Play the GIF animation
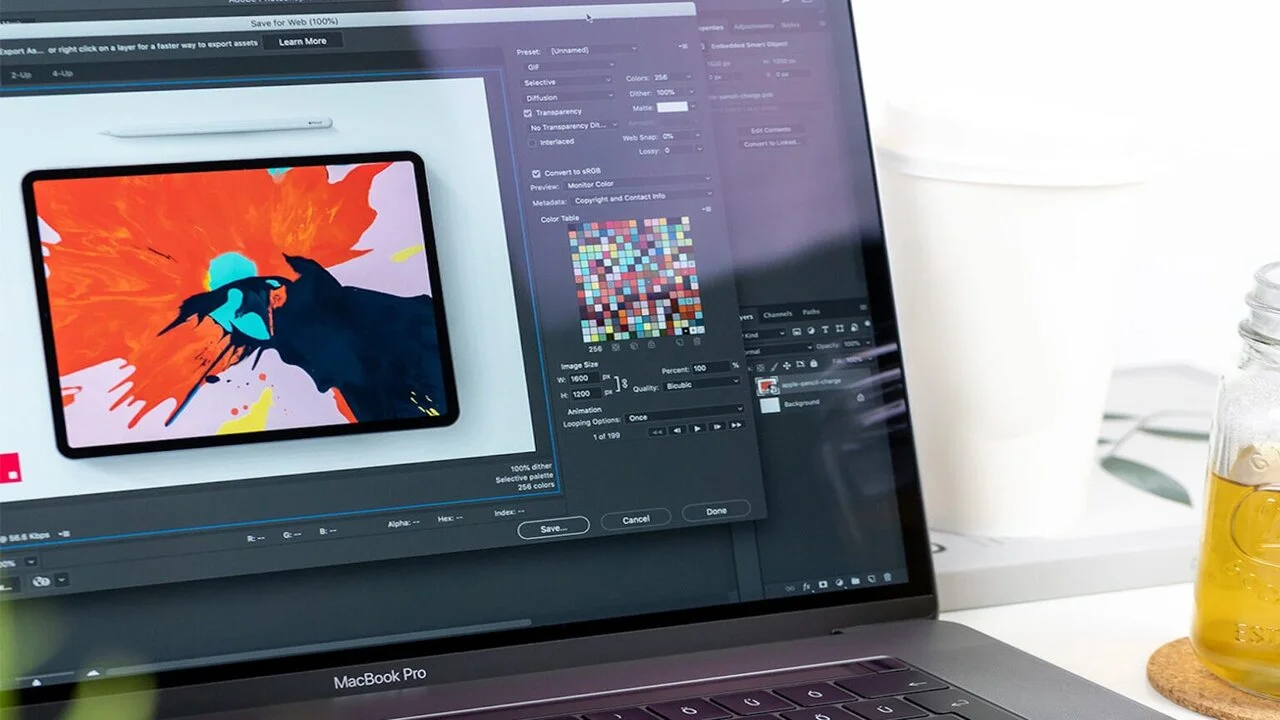Image resolution: width=1280 pixels, height=720 pixels. [697, 428]
